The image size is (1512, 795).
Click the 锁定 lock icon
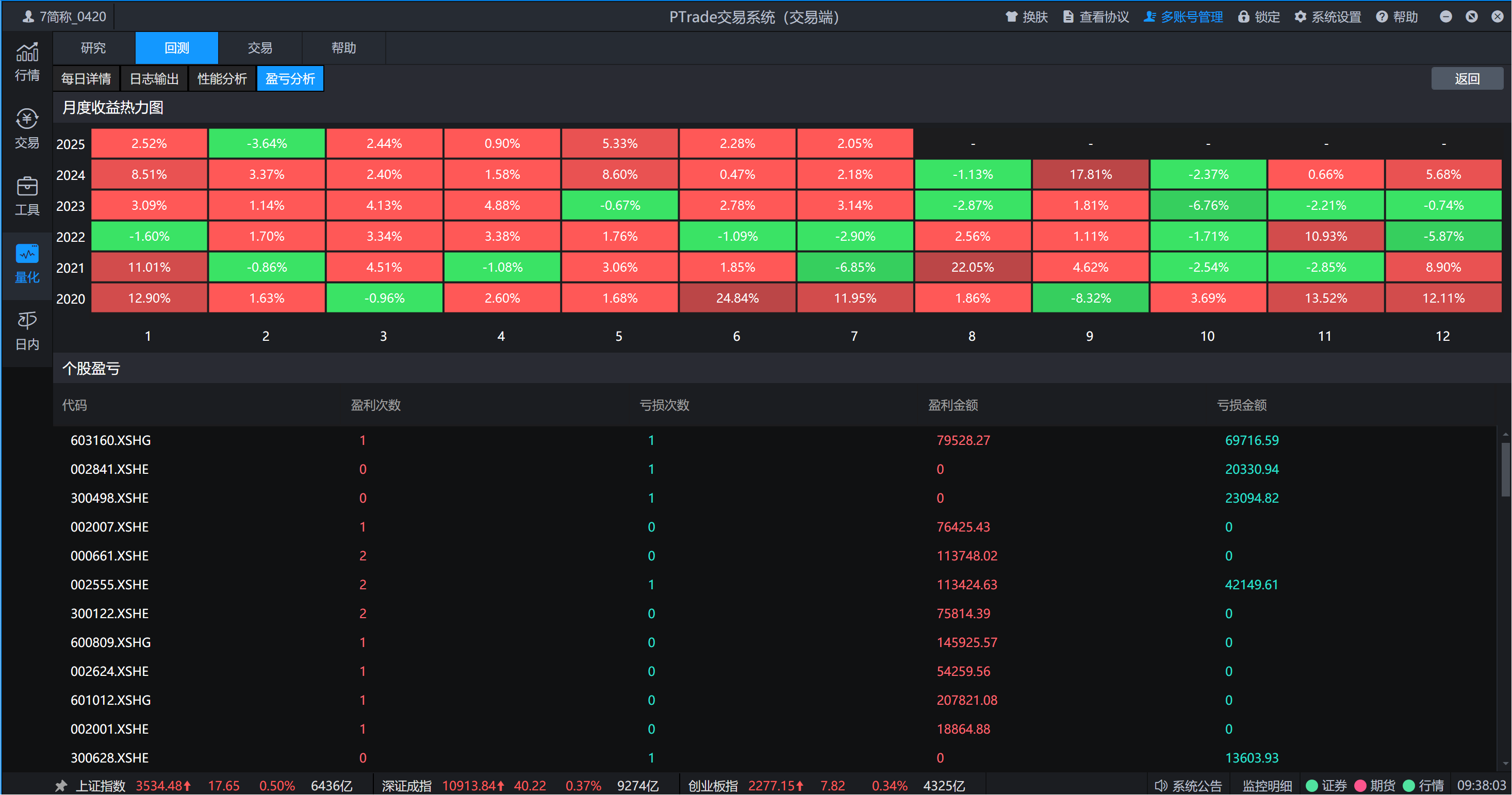(x=1243, y=17)
